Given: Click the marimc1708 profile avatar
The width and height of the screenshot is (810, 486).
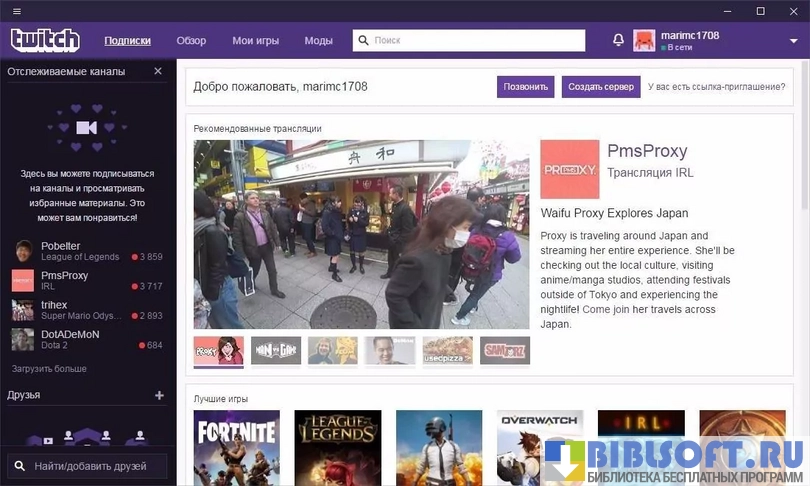Looking at the screenshot, I should (644, 40).
